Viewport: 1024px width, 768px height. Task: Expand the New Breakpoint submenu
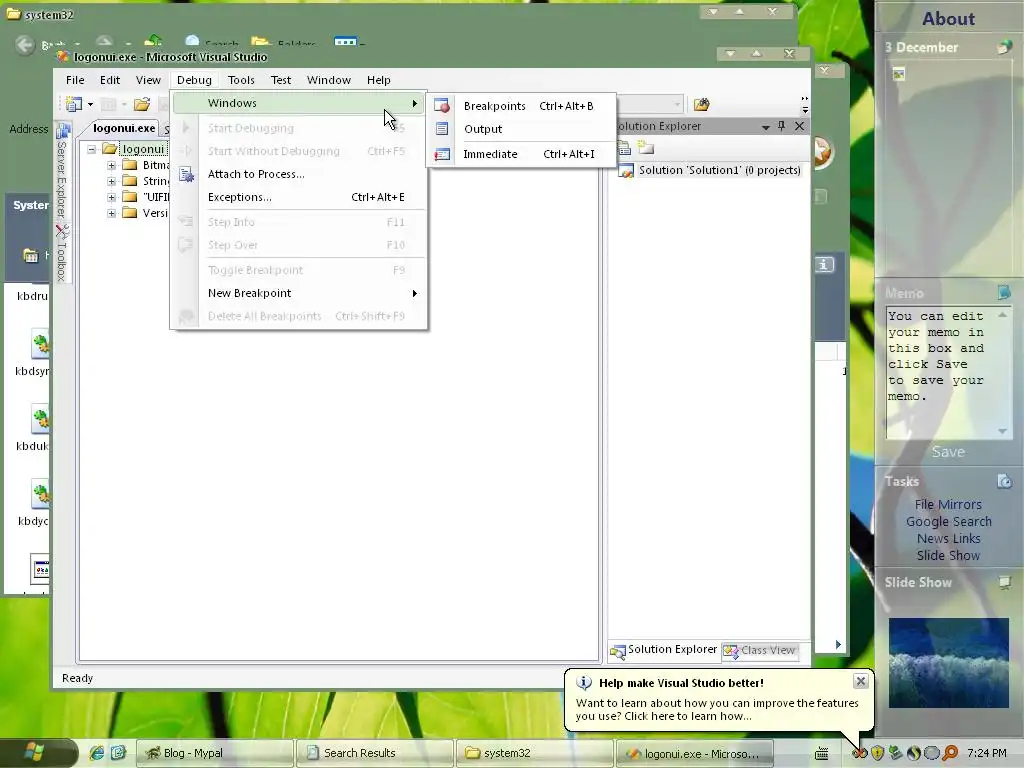[x=299, y=293]
